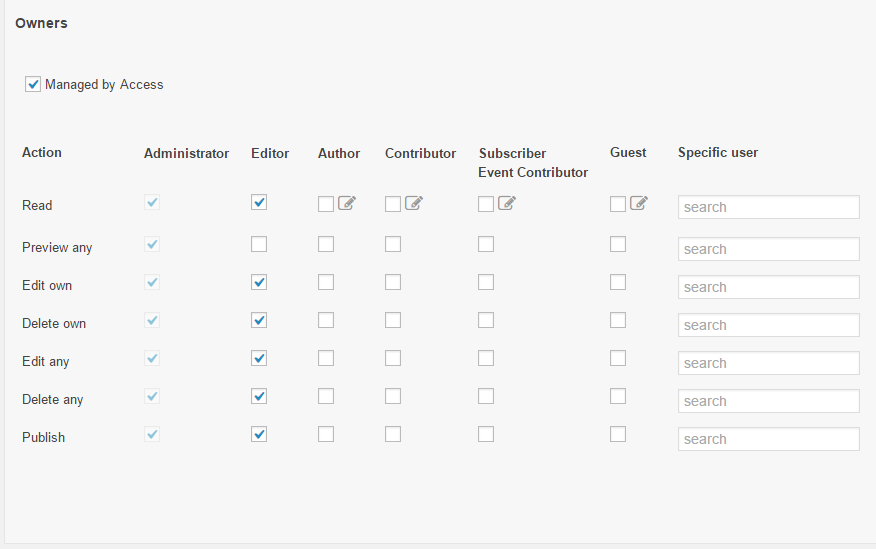876x549 pixels.
Task: Click the edit pencil icon under Guest
Action: tap(639, 203)
